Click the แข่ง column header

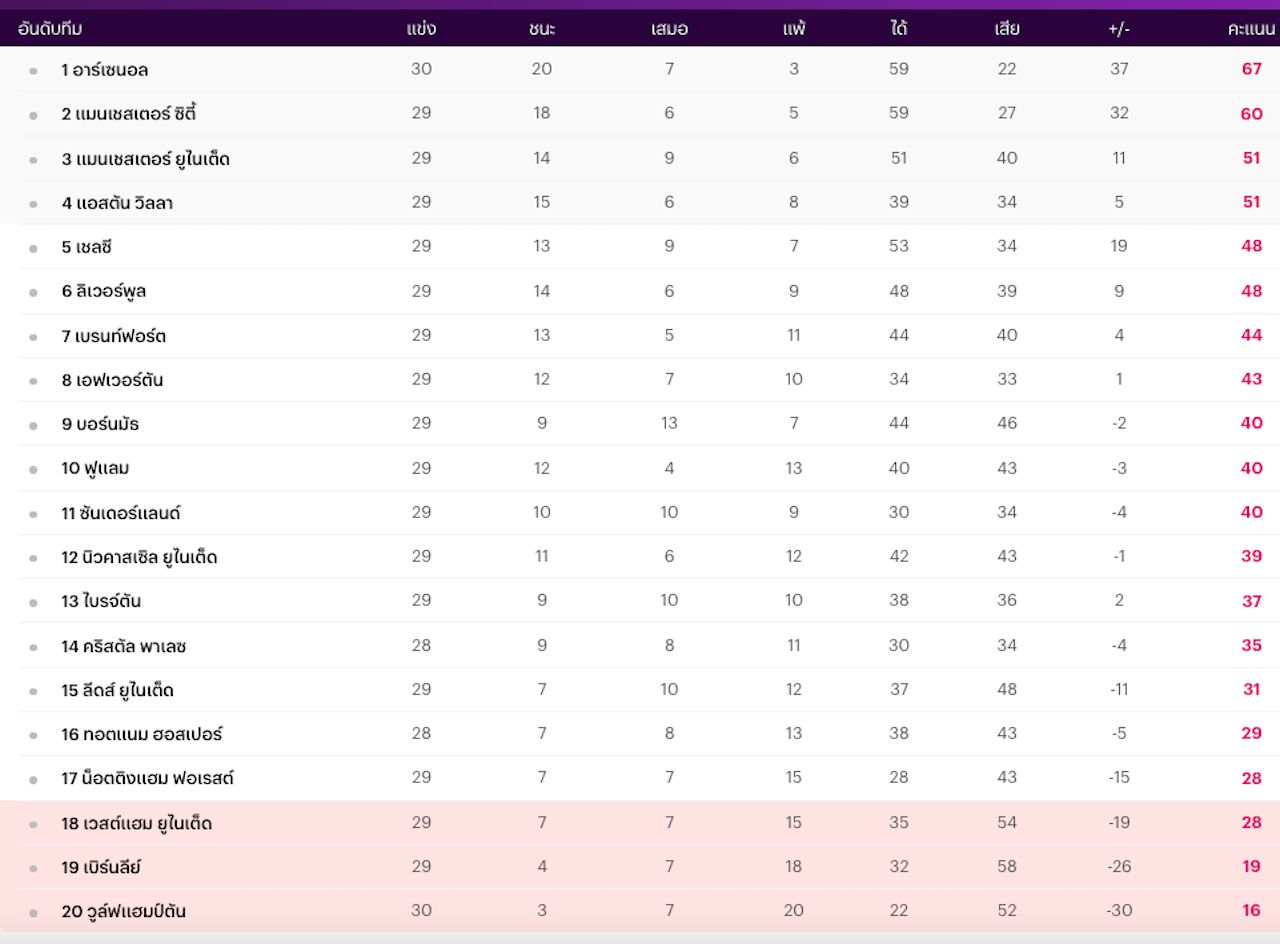tap(421, 29)
